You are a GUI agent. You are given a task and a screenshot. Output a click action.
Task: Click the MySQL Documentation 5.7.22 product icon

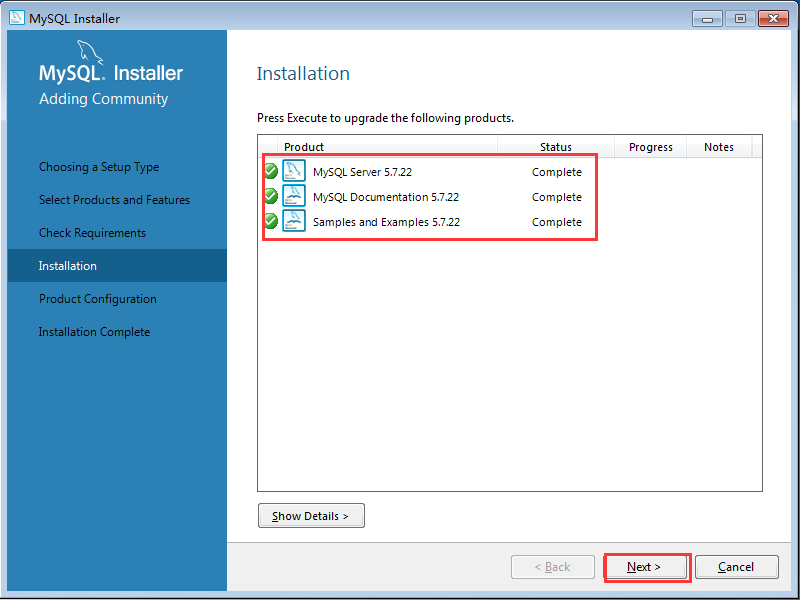pyautogui.click(x=294, y=196)
